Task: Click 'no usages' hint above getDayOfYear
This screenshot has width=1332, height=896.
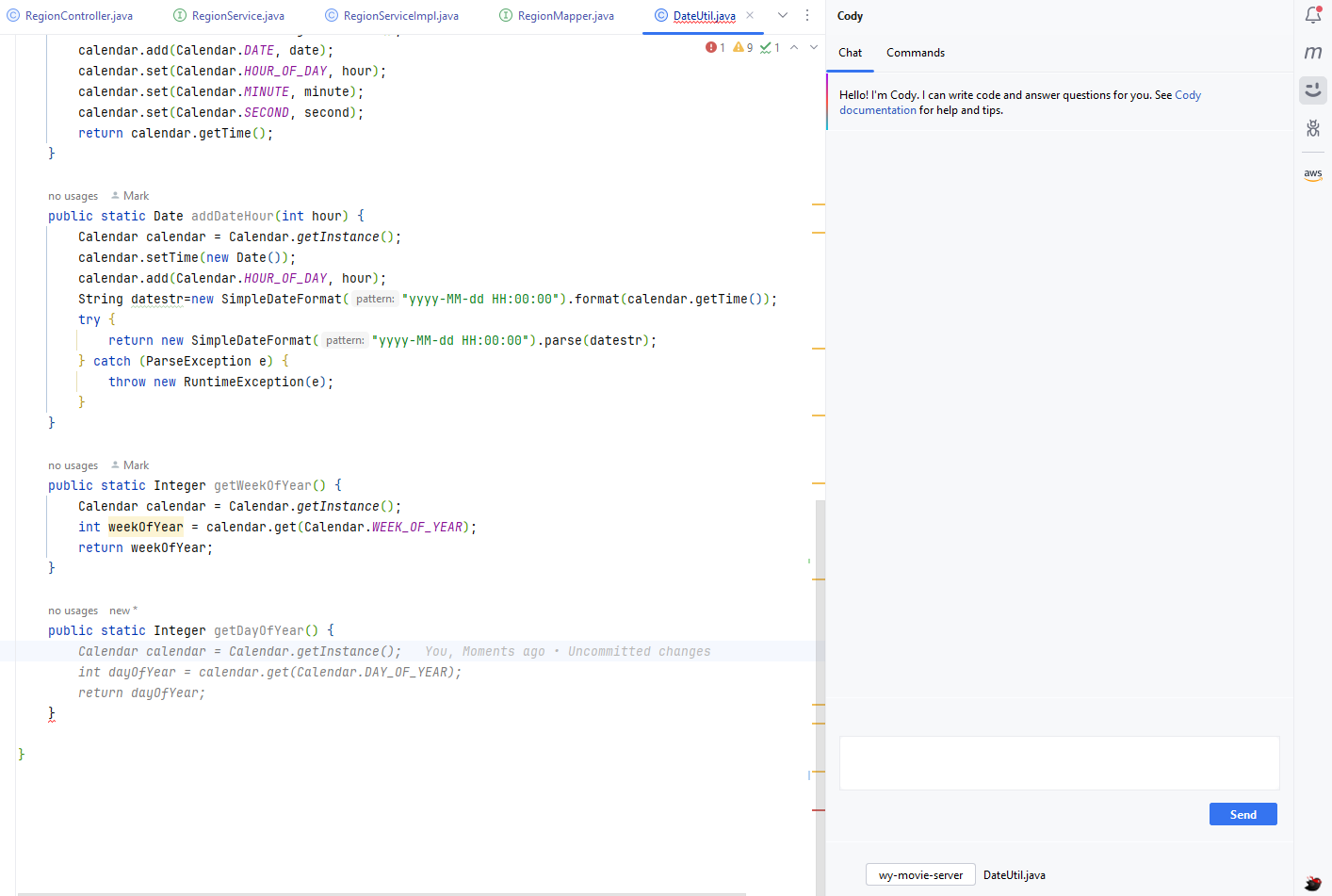Action: pos(73,611)
